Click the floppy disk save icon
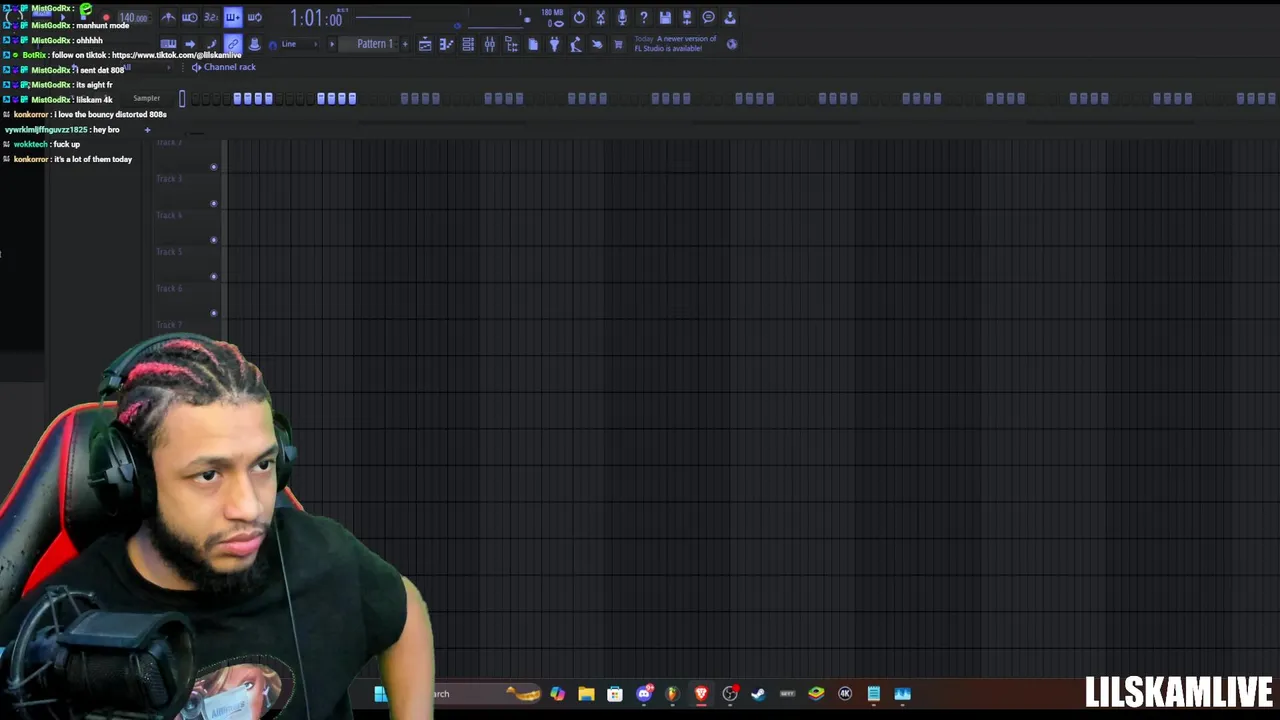The height and width of the screenshot is (720, 1280). tap(665, 18)
